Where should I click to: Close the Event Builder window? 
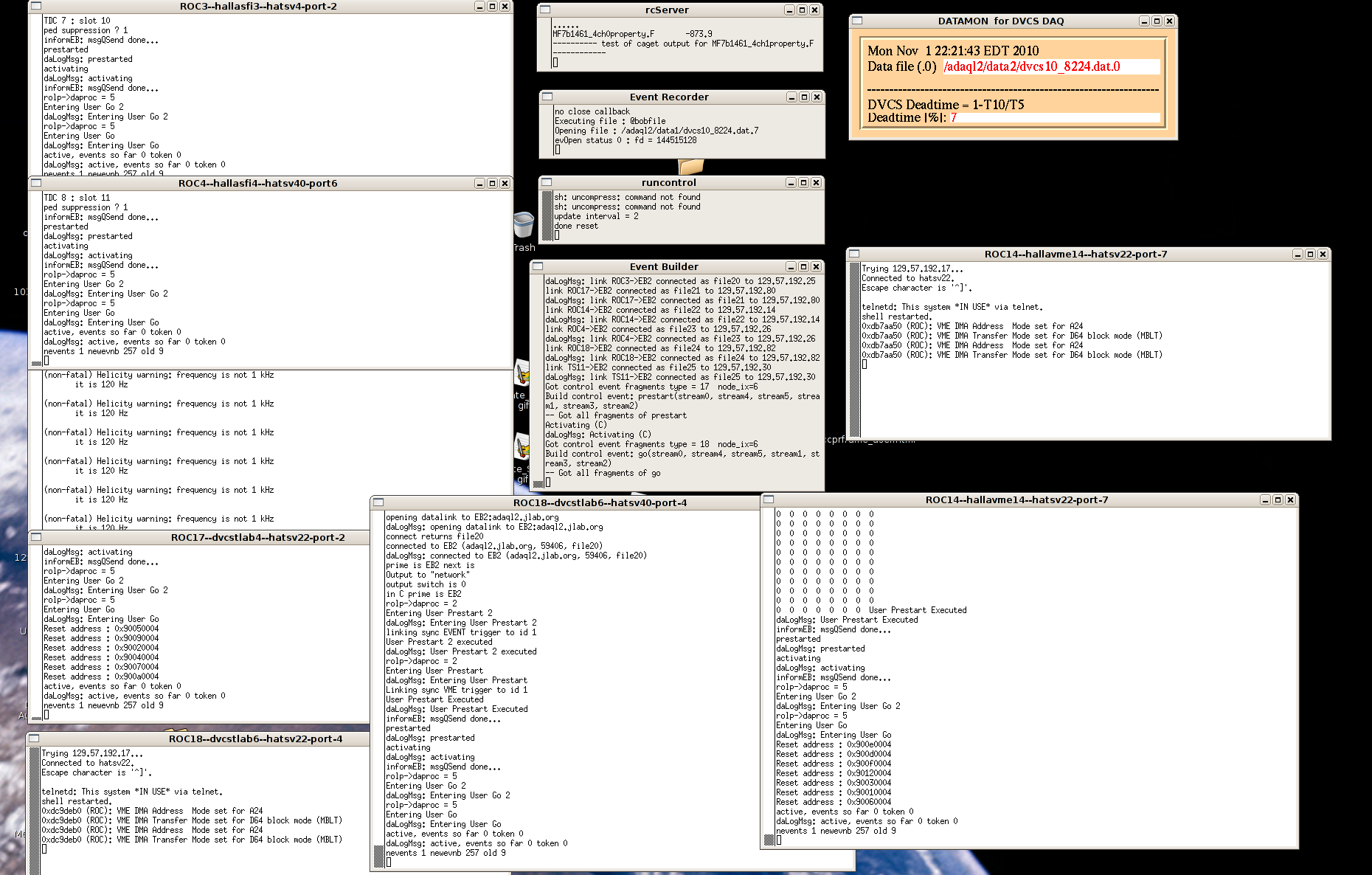pos(816,266)
